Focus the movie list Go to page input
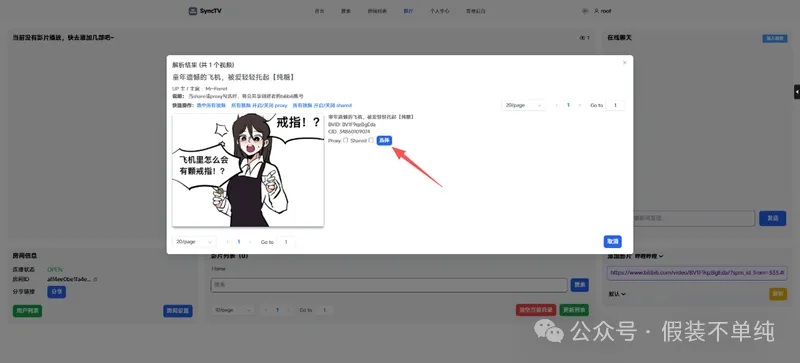 324,310
